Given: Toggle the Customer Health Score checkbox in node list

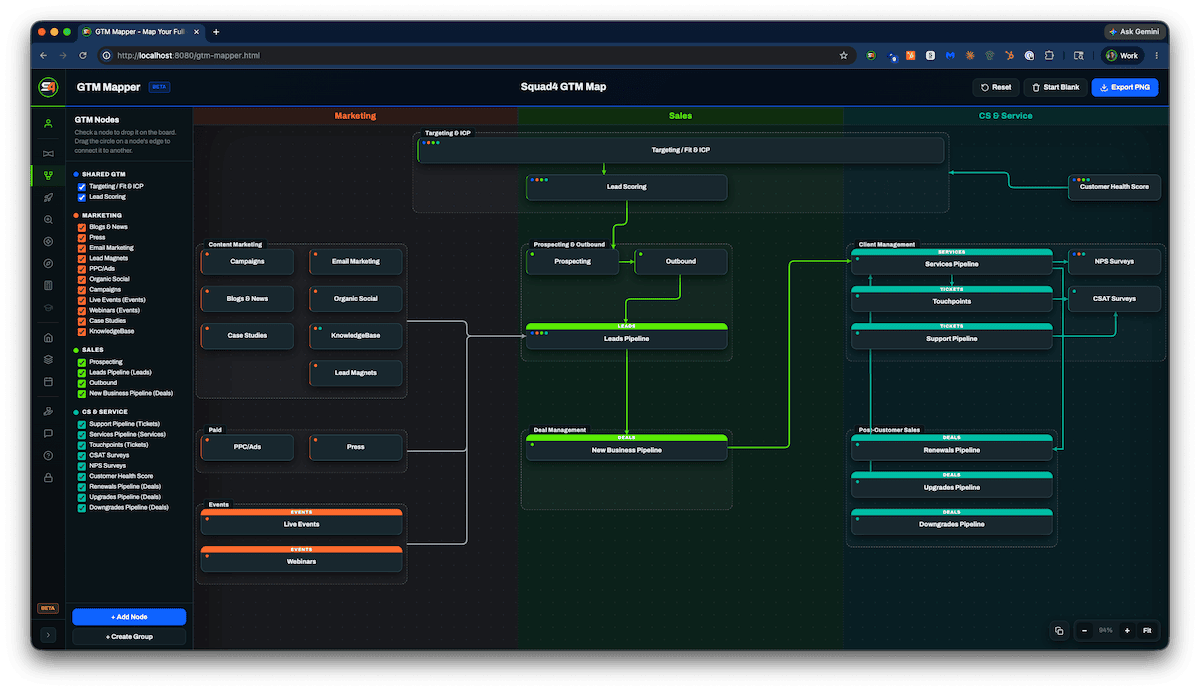Looking at the screenshot, I should pyautogui.click(x=82, y=476).
